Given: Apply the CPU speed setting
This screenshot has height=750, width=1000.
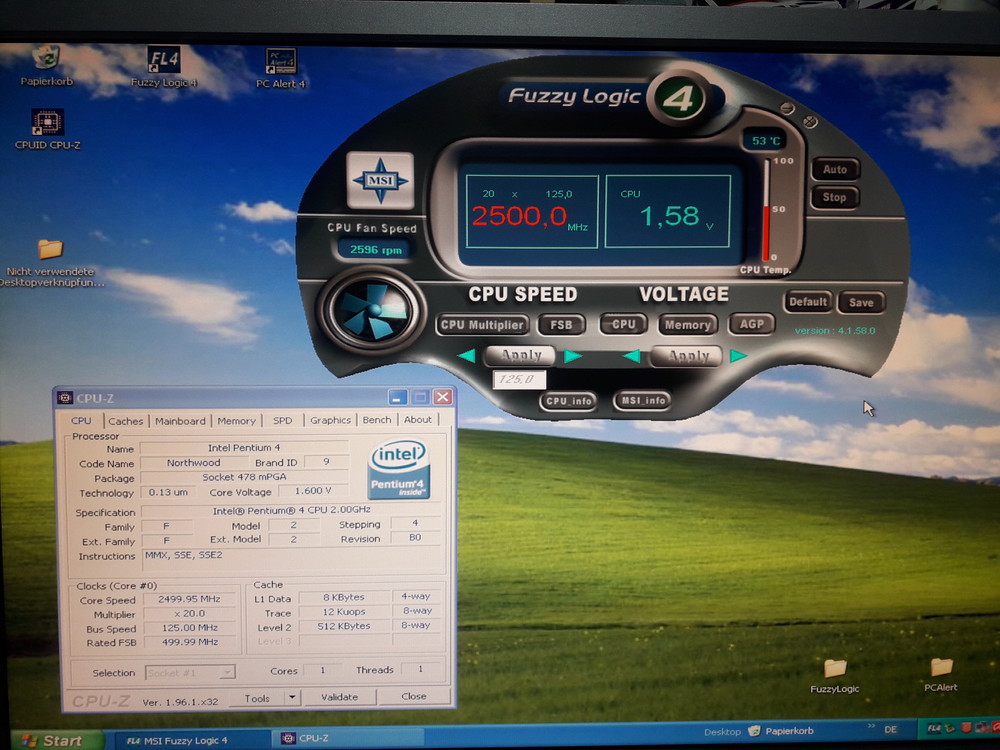Looking at the screenshot, I should pos(520,355).
